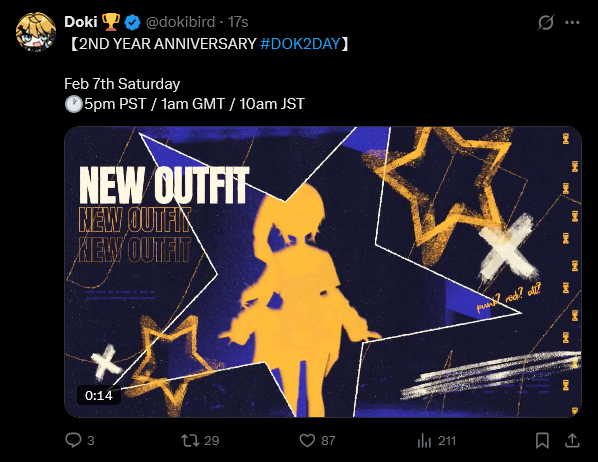Repost using the retweet arrows icon

click(x=190, y=441)
